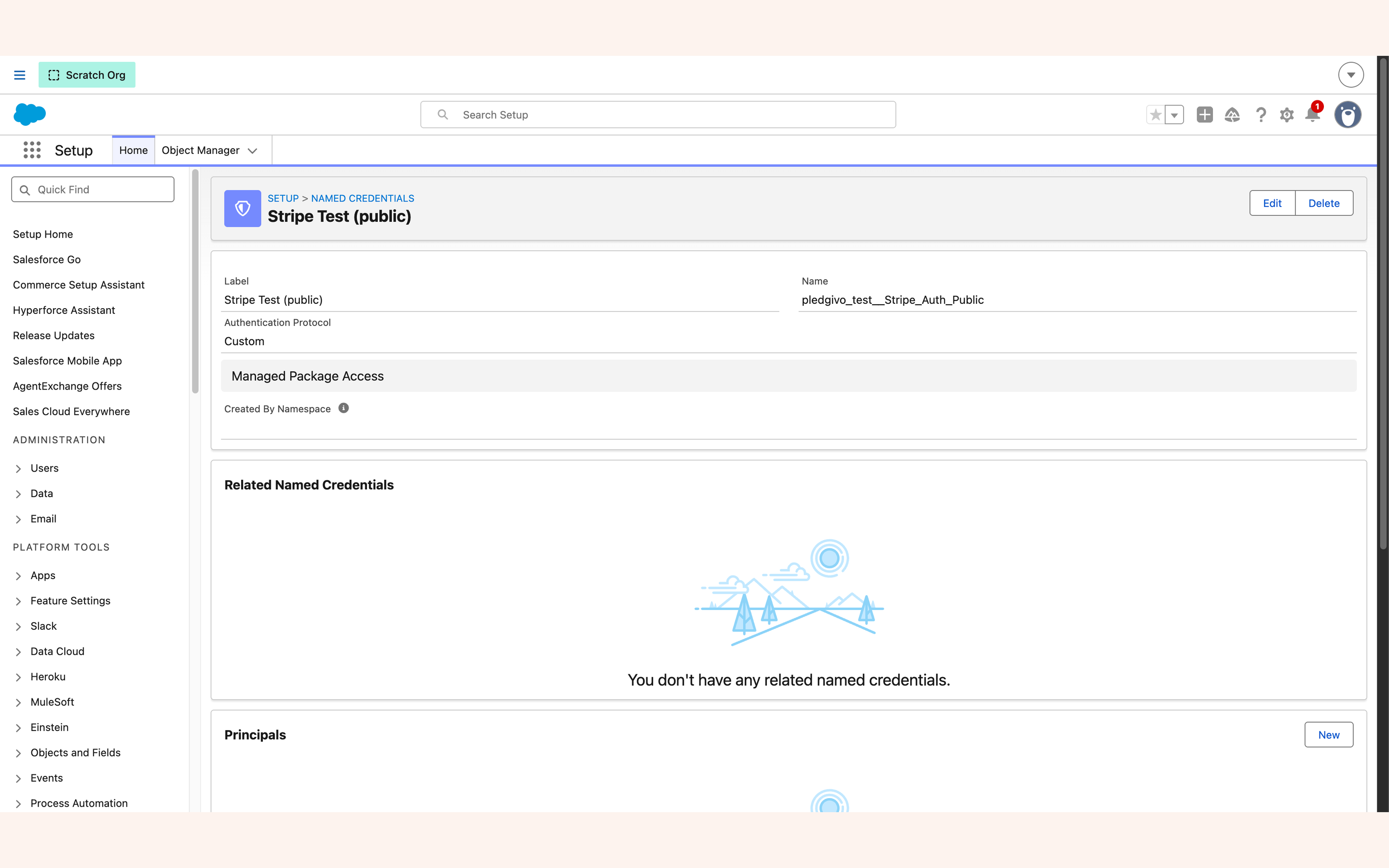Viewport: 1389px width, 868px height.
Task: Click the favorites star icon
Action: click(x=1156, y=115)
